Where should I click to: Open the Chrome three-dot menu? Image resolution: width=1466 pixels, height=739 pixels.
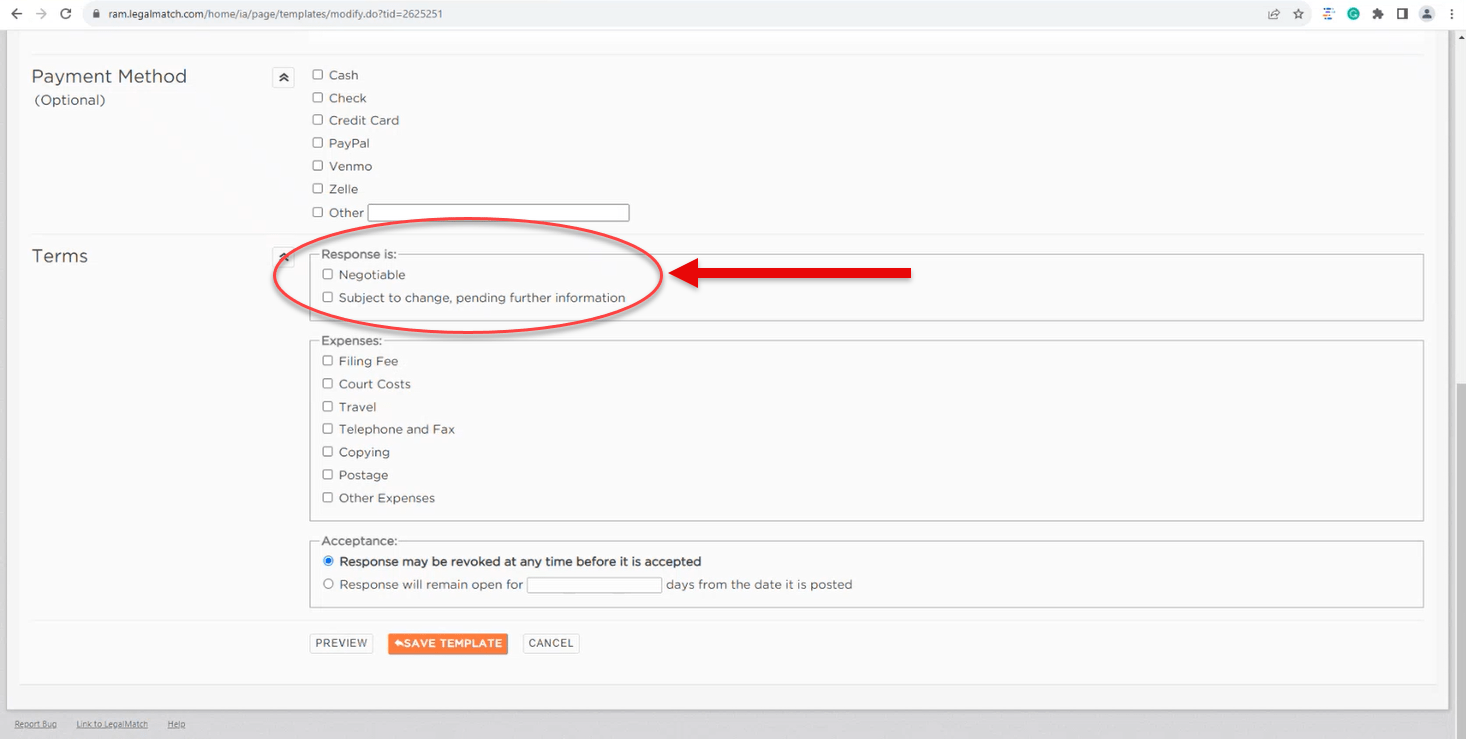(x=1451, y=14)
